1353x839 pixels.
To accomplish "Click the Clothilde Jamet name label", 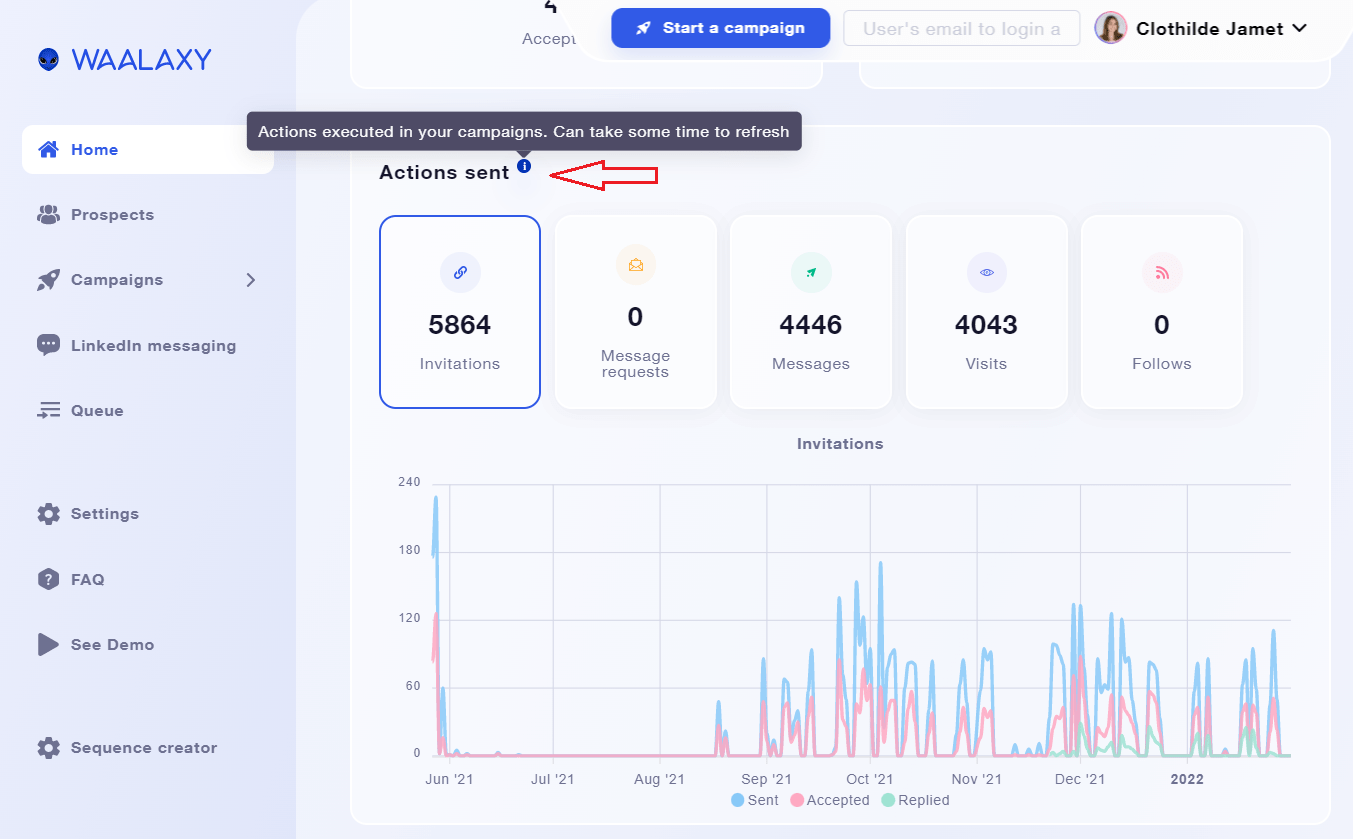I will [1210, 29].
